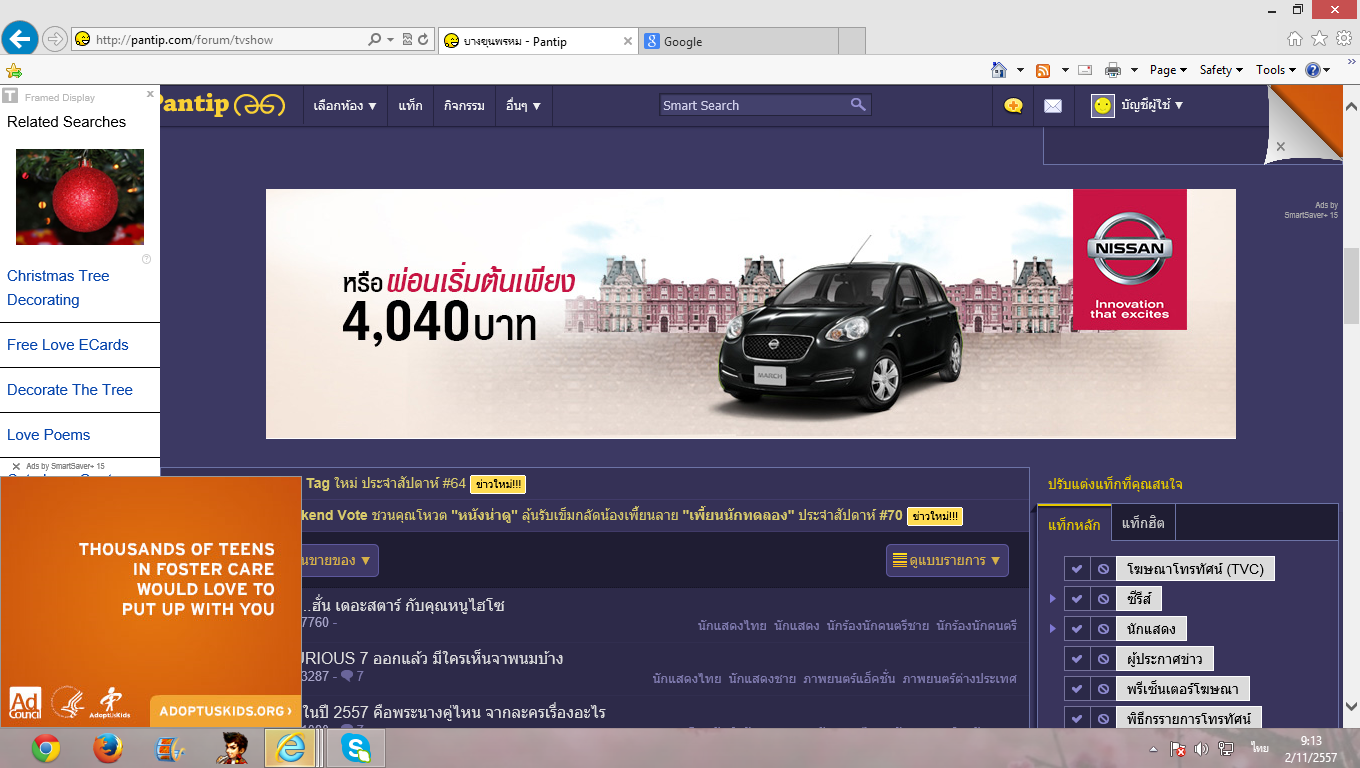This screenshot has height=768, width=1360.
Task: Open the Safety menu dropdown
Action: [1221, 70]
